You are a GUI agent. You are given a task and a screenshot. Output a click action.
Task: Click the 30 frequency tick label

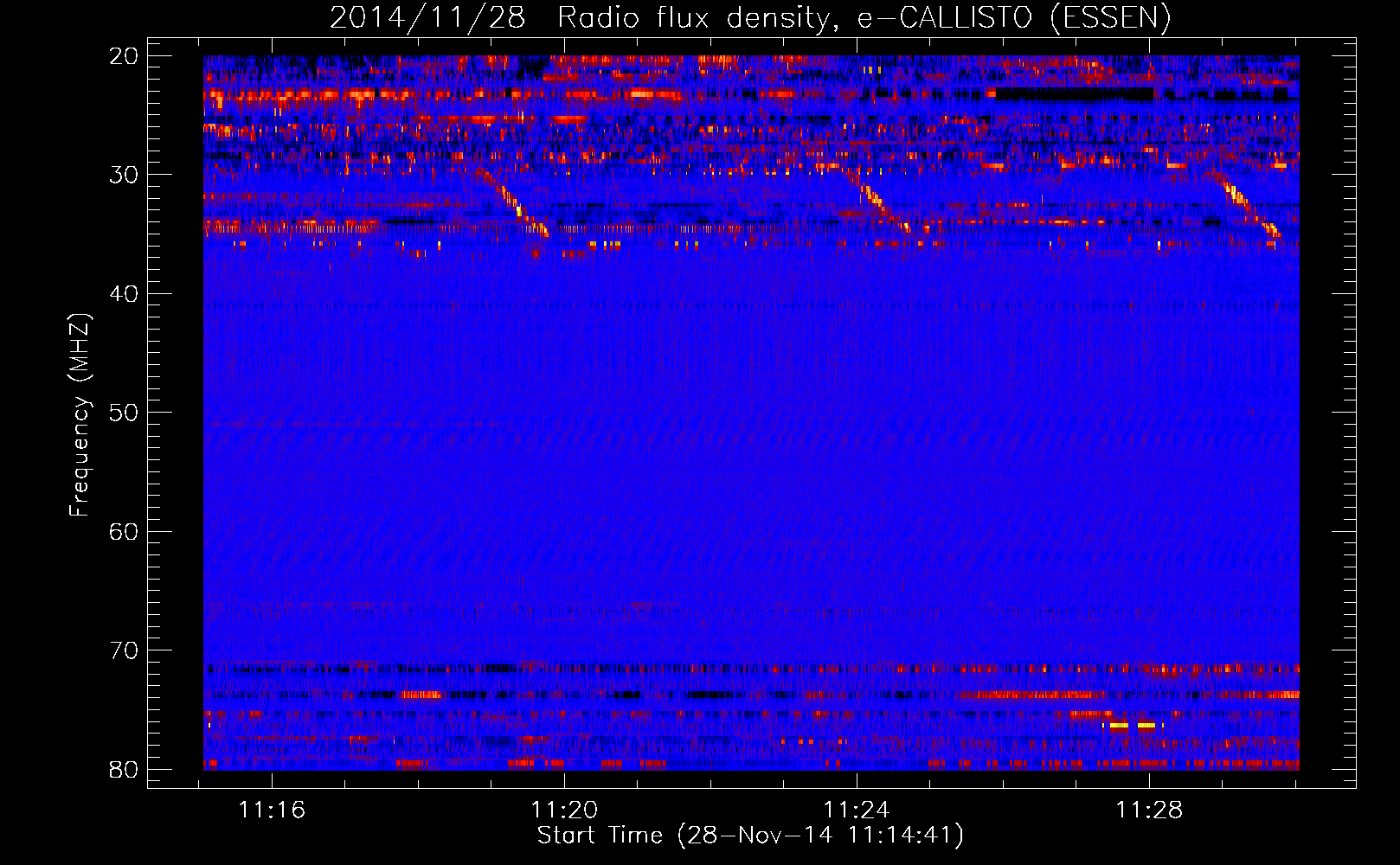tap(124, 175)
